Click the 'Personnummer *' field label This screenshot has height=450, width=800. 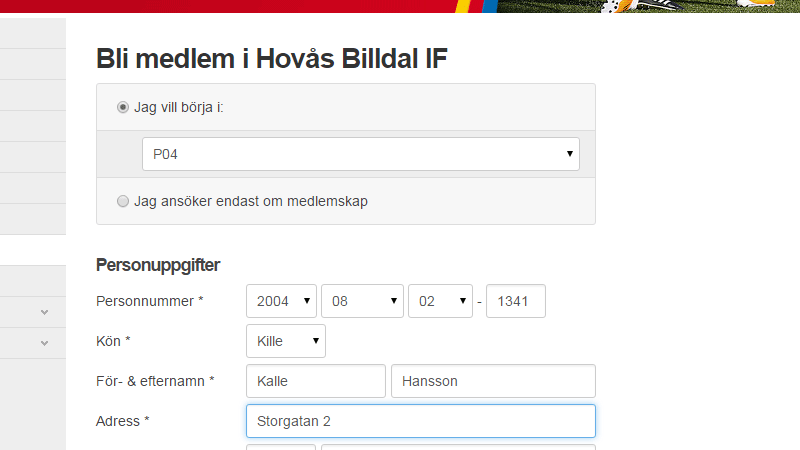(x=149, y=301)
